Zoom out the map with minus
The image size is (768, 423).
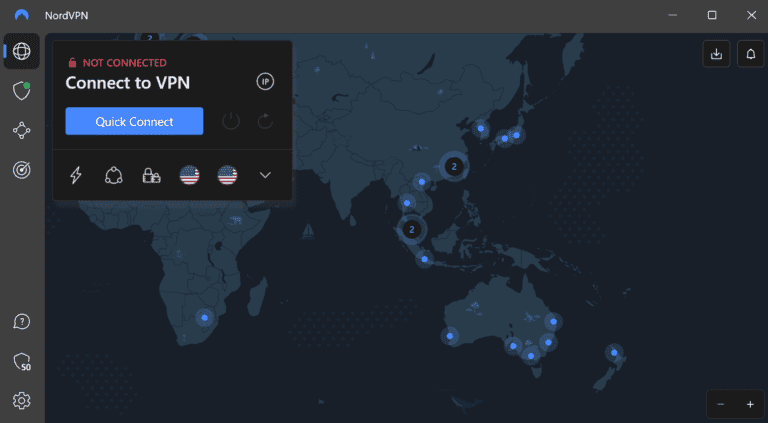click(x=720, y=404)
